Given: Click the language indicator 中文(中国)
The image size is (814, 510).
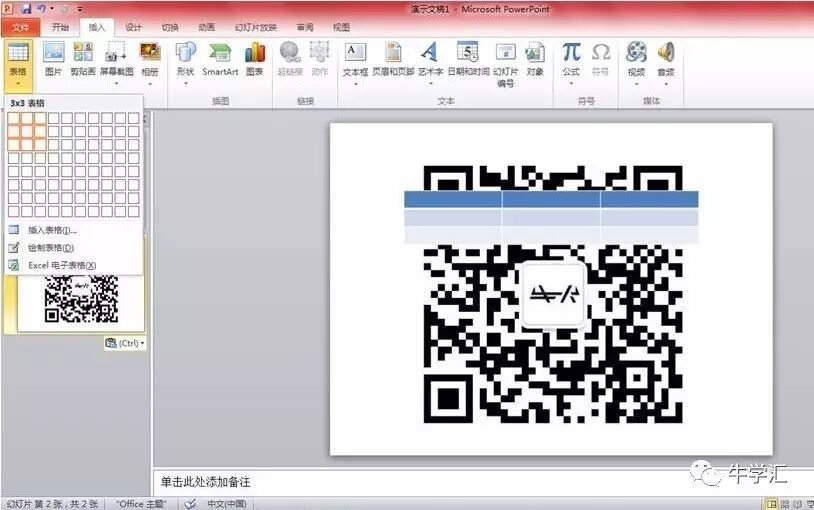Looking at the screenshot, I should (x=227, y=504).
